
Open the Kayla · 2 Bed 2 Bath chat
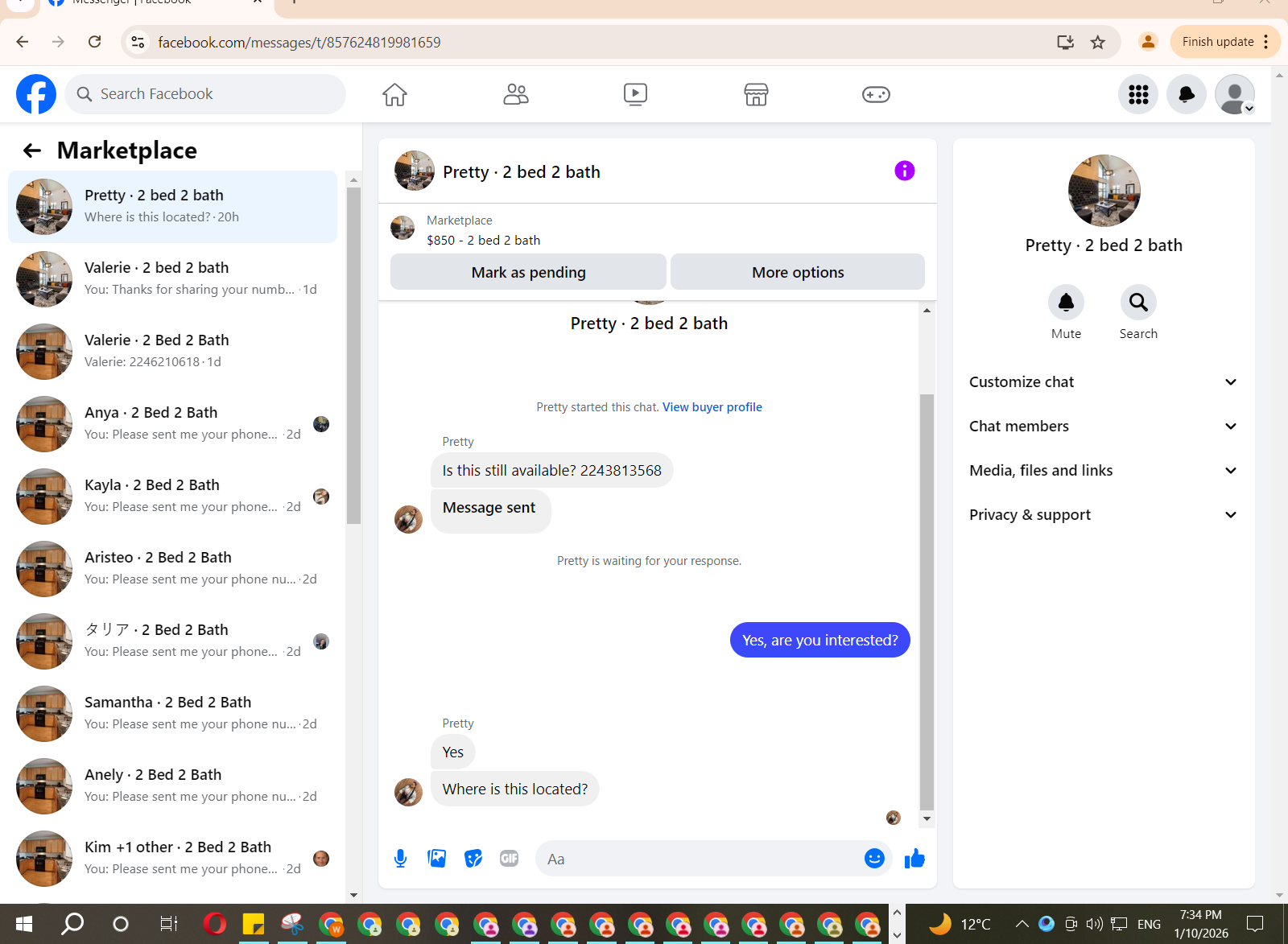172,497
